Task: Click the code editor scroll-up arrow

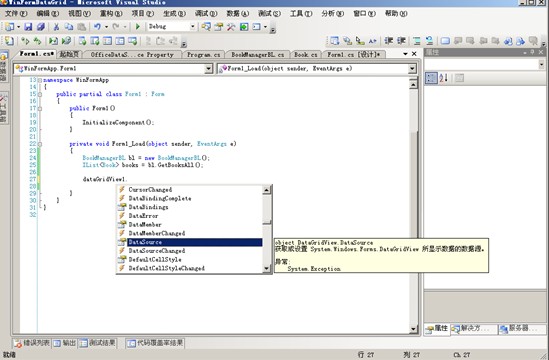Action: point(413,84)
